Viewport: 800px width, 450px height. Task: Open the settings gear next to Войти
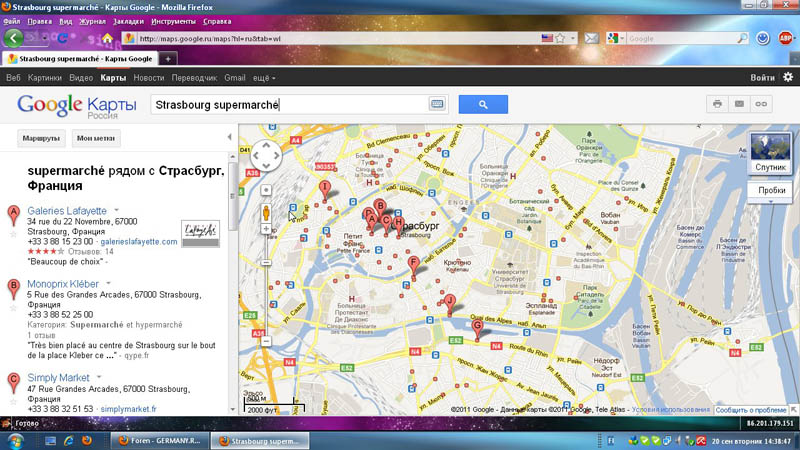[787, 77]
